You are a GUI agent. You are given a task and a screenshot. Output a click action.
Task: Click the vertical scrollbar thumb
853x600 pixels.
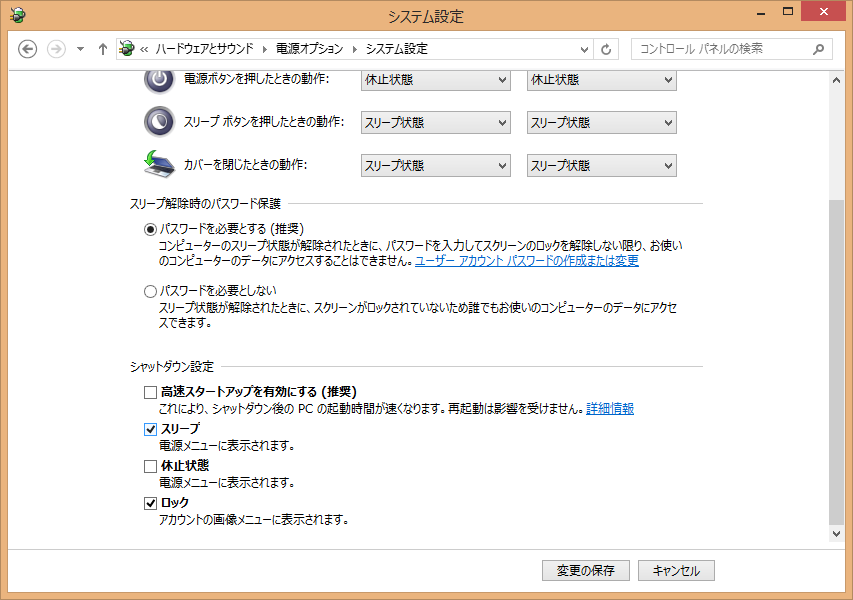pos(836,362)
